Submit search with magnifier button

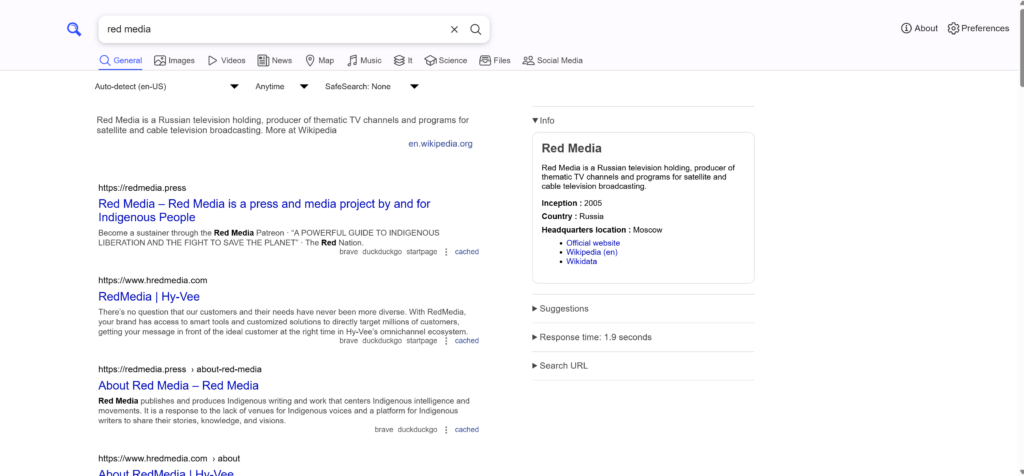click(476, 29)
